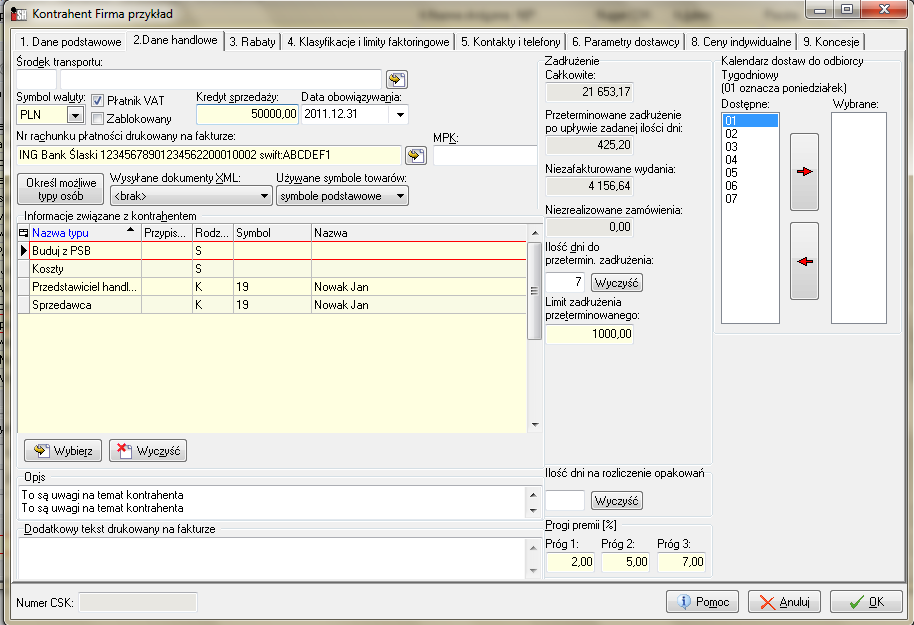Select the Buduj z PSB row
Image resolution: width=914 pixels, height=625 pixels.
(272, 251)
